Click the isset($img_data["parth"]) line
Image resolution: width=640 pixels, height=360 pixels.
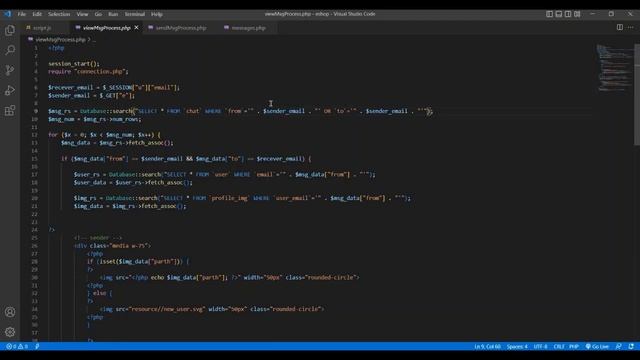click(138, 262)
